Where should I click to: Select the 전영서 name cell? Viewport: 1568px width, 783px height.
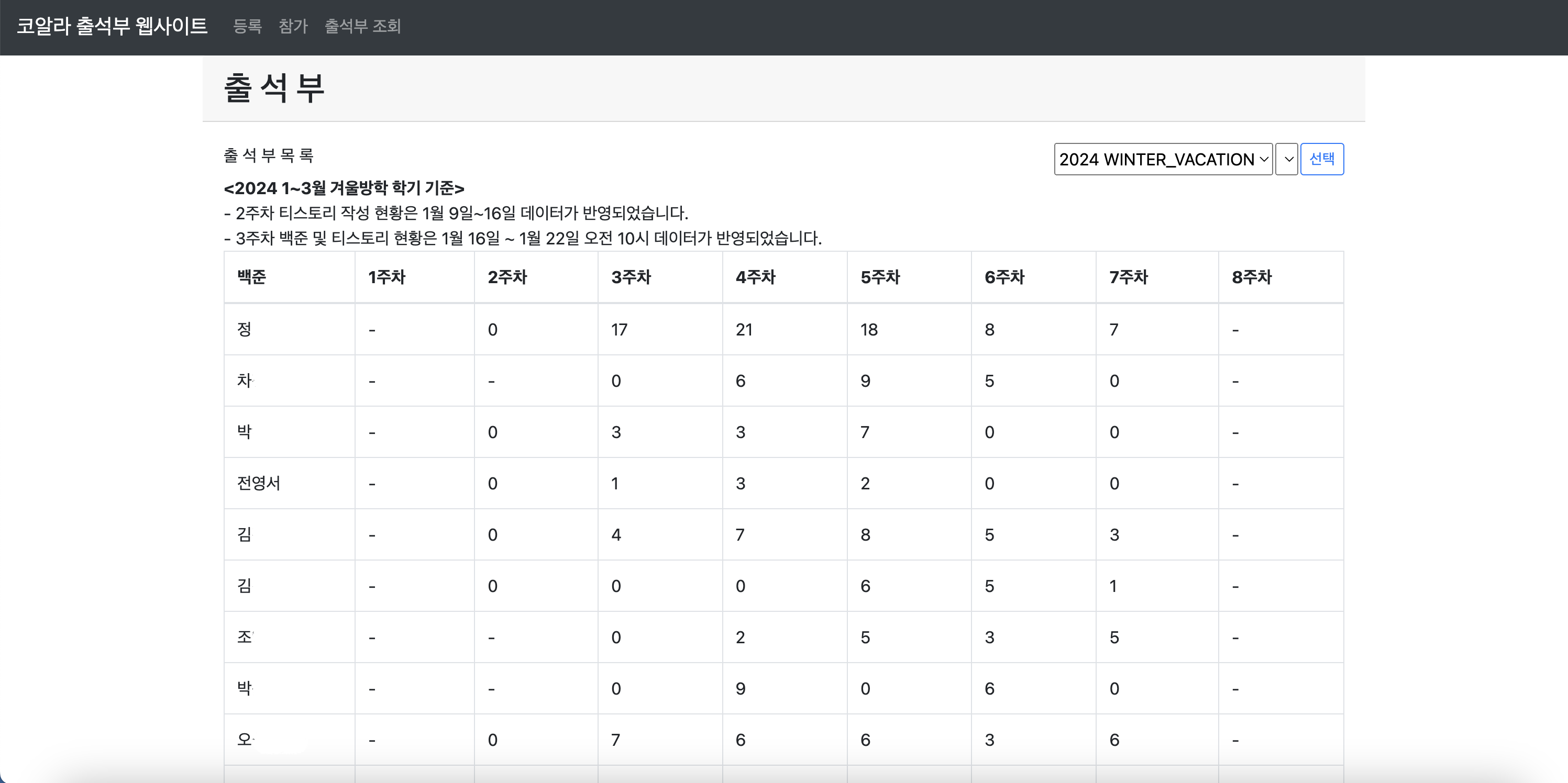[259, 483]
